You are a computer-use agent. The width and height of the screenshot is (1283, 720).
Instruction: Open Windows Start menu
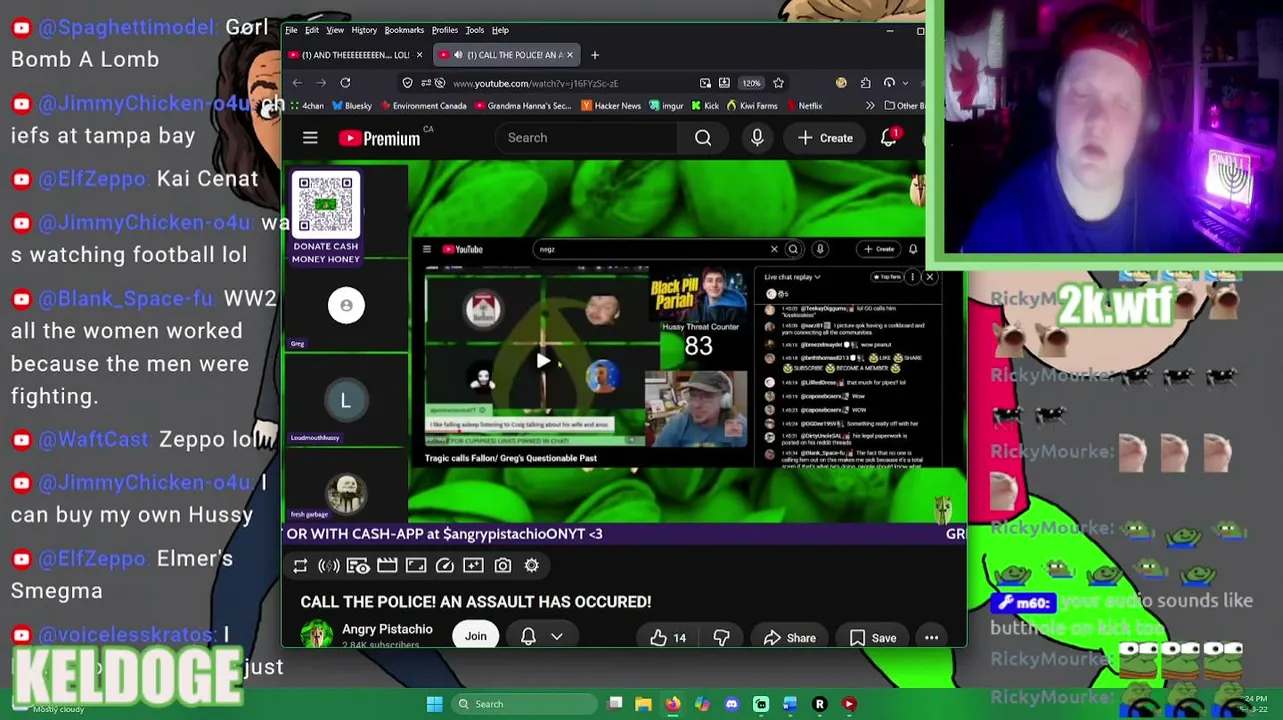(x=435, y=704)
